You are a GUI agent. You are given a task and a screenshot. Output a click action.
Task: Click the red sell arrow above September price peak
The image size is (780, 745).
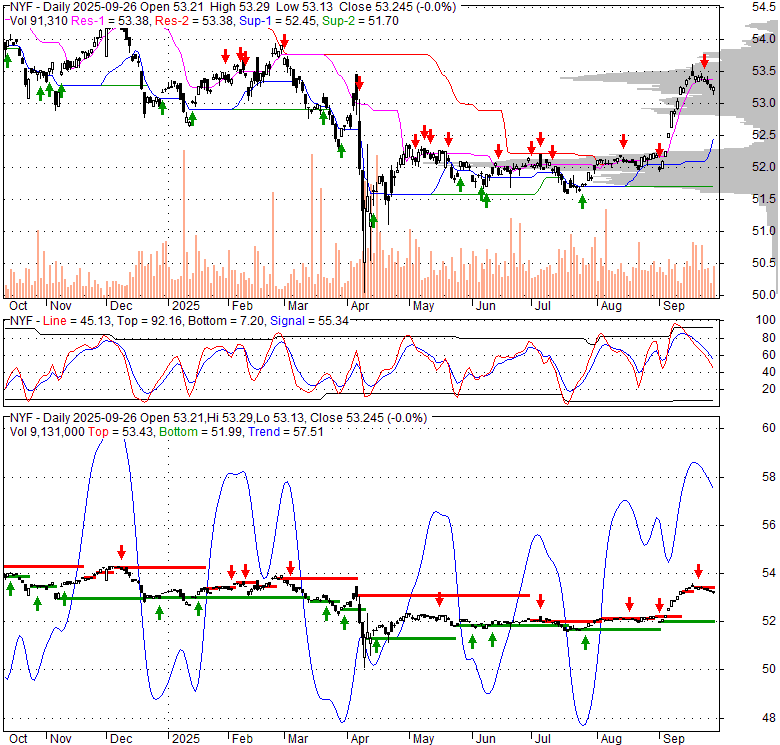(x=704, y=62)
